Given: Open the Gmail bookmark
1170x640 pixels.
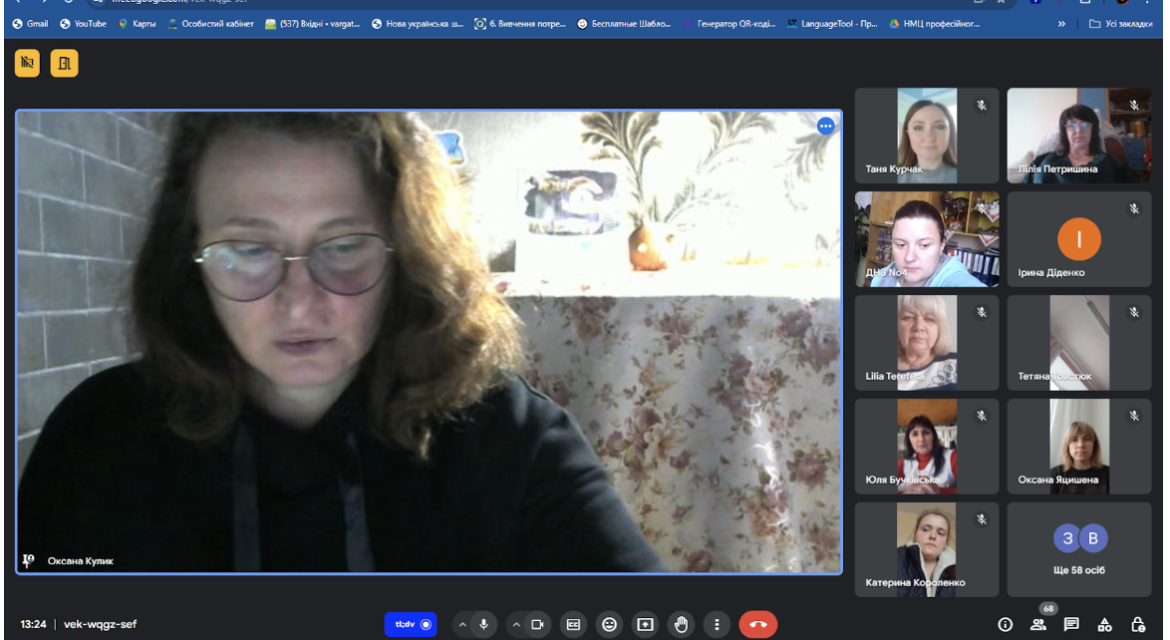Looking at the screenshot, I should [x=30, y=24].
